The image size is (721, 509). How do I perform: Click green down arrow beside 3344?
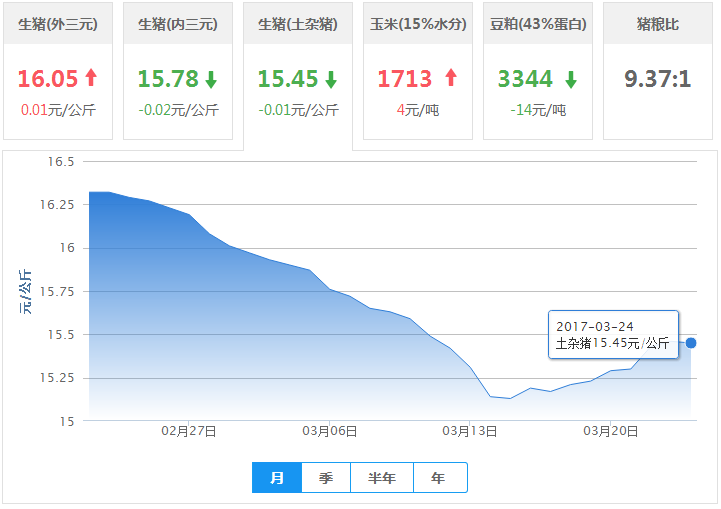pos(571,79)
